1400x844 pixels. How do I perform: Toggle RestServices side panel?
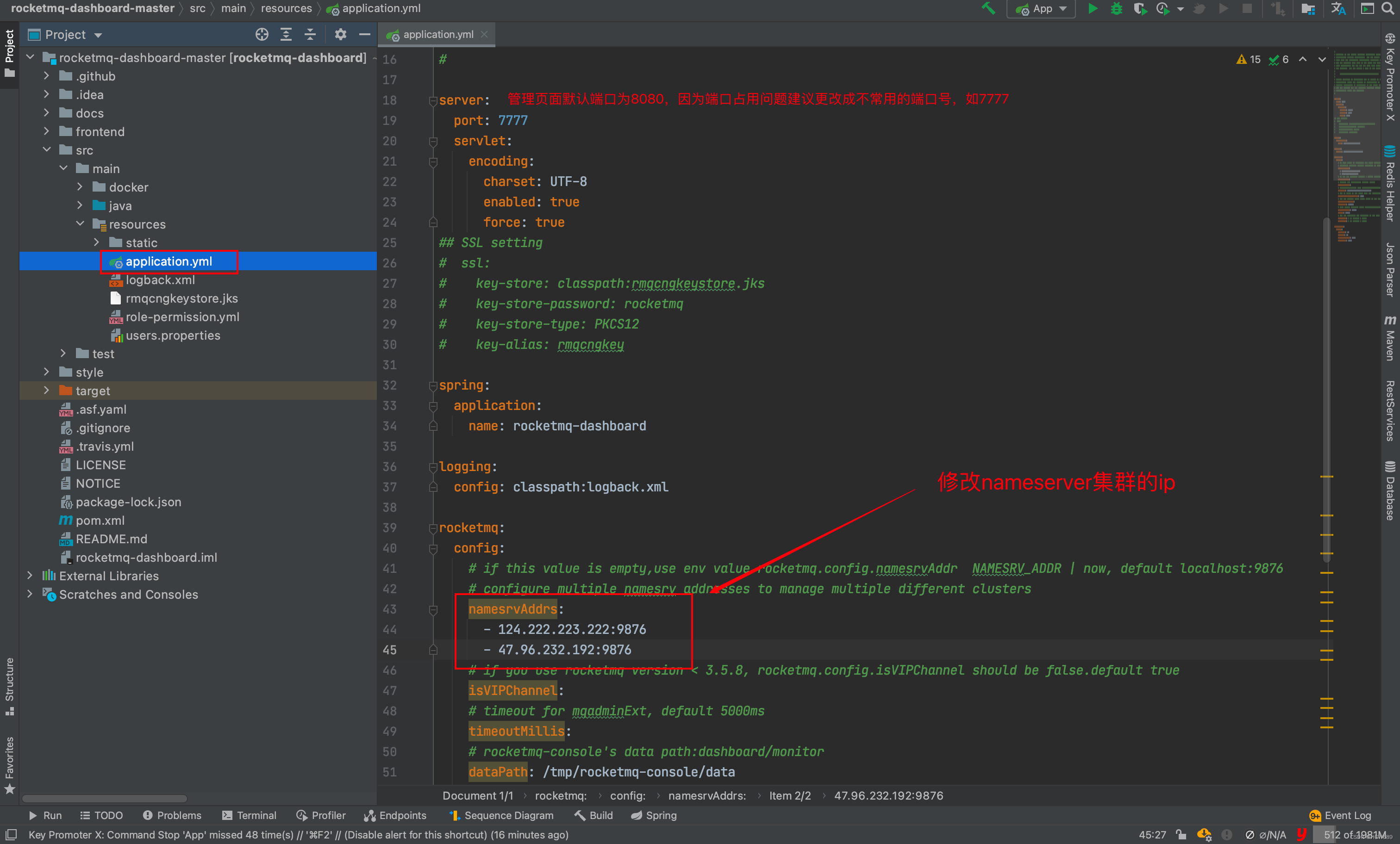point(1390,410)
